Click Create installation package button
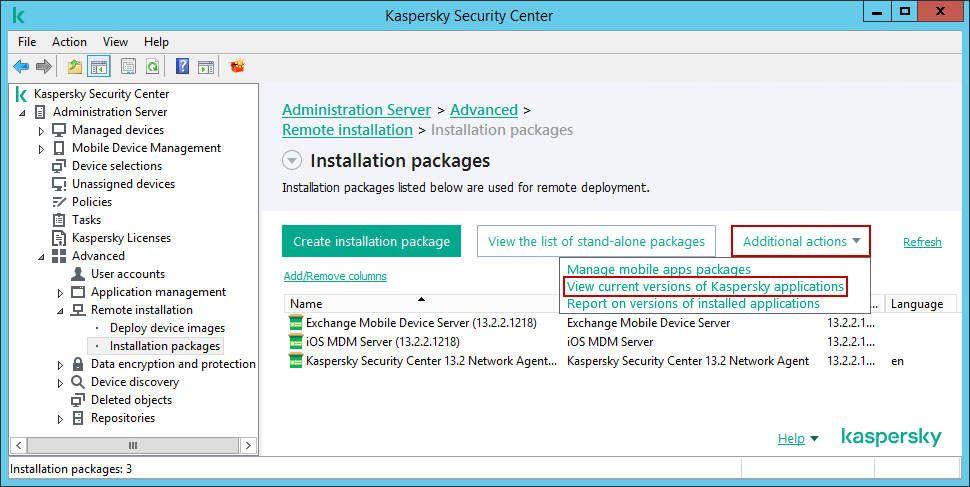Viewport: 970px width, 487px height. point(371,241)
